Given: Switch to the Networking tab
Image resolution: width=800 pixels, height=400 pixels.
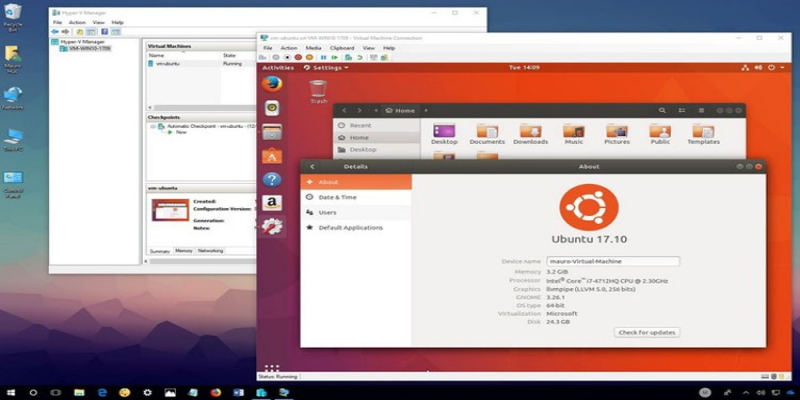Looking at the screenshot, I should pyautogui.click(x=210, y=251).
